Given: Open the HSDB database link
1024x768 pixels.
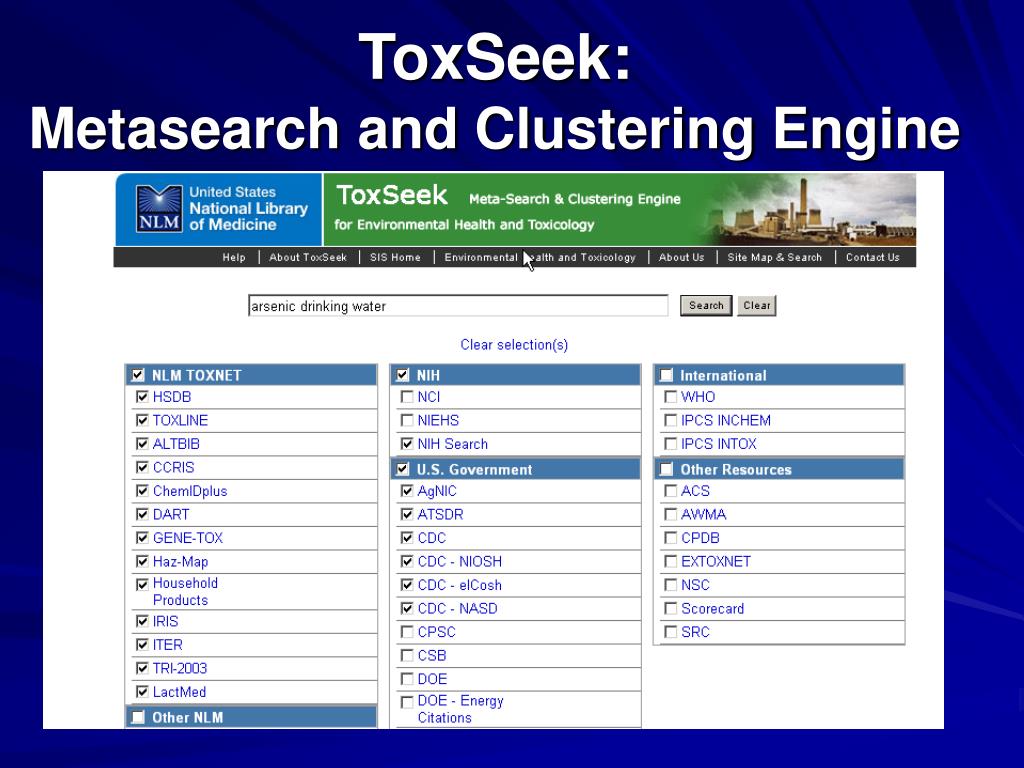Looking at the screenshot, I should 172,397.
